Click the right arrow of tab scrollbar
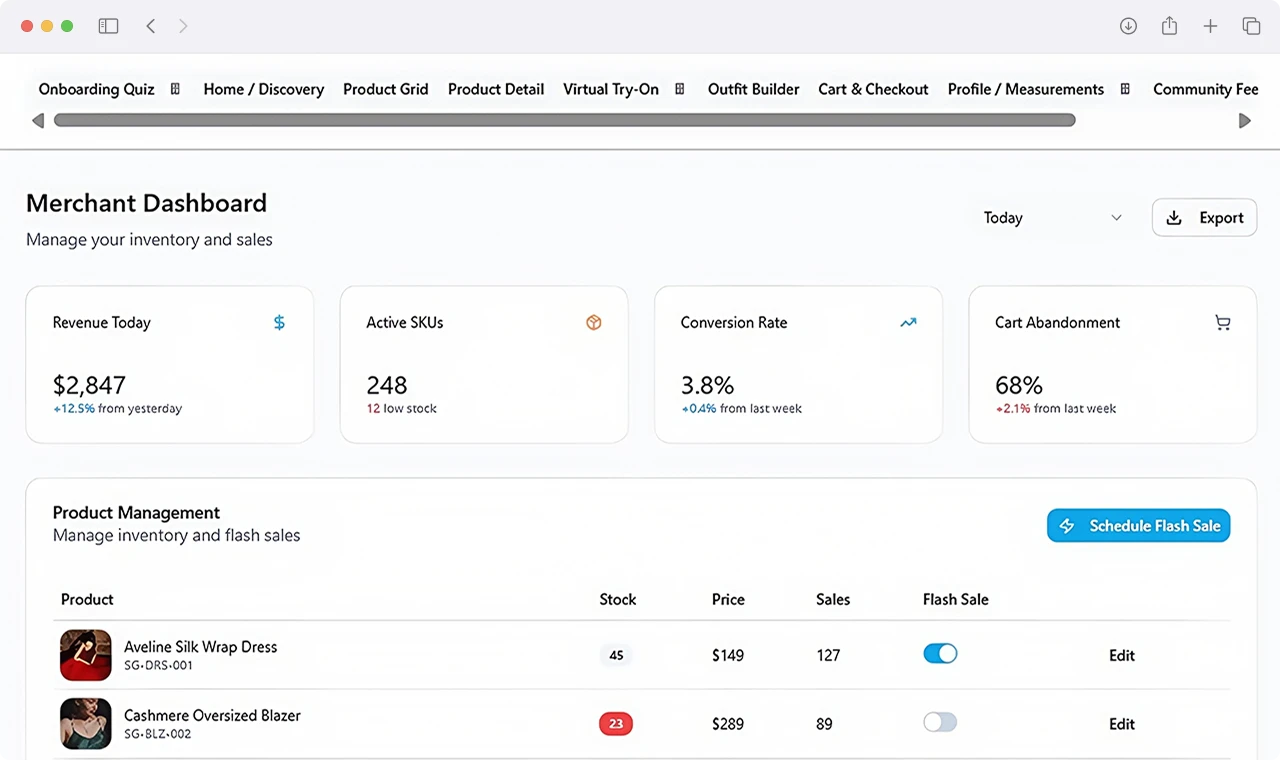The width and height of the screenshot is (1280, 760). (x=1245, y=121)
